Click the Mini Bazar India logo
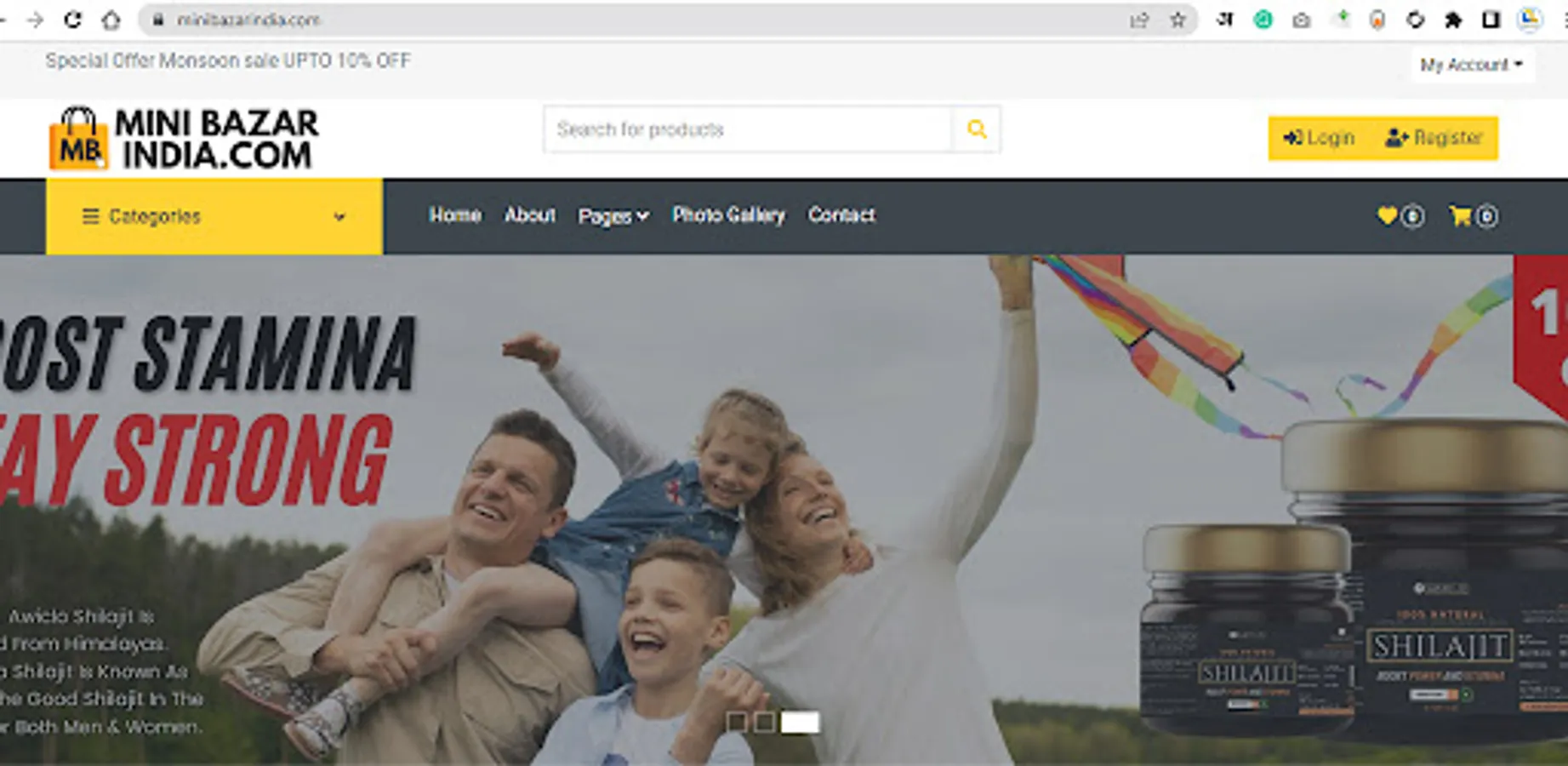The height and width of the screenshot is (766, 1568). coord(184,139)
